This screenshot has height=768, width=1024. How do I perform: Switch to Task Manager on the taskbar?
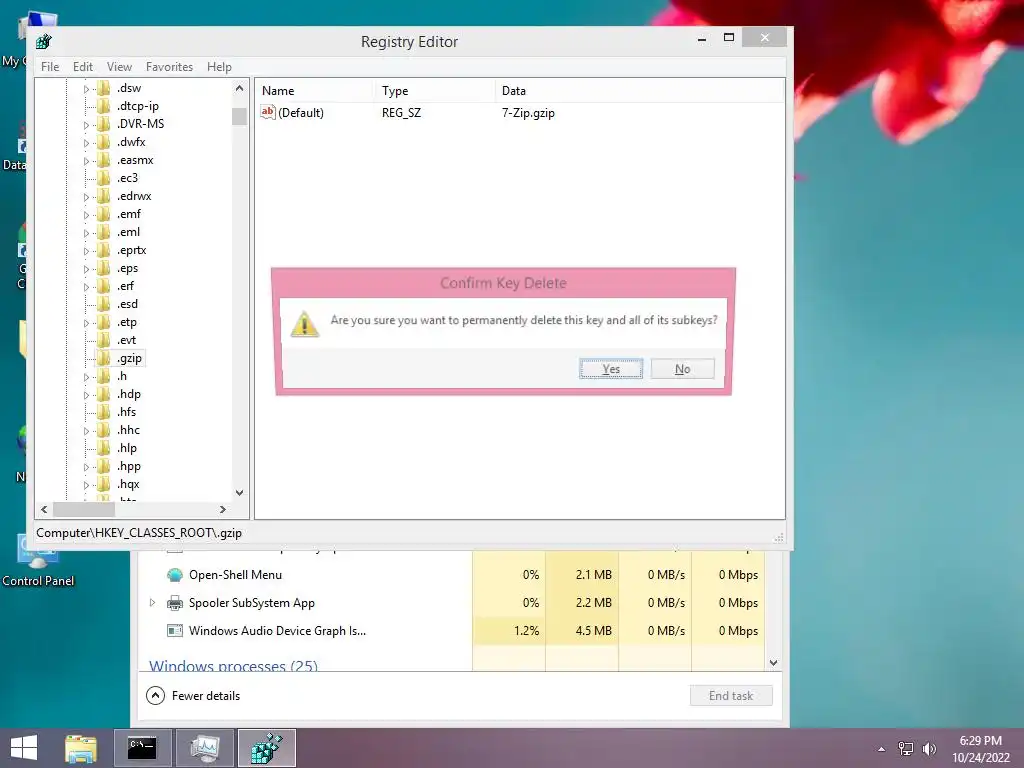[205, 748]
